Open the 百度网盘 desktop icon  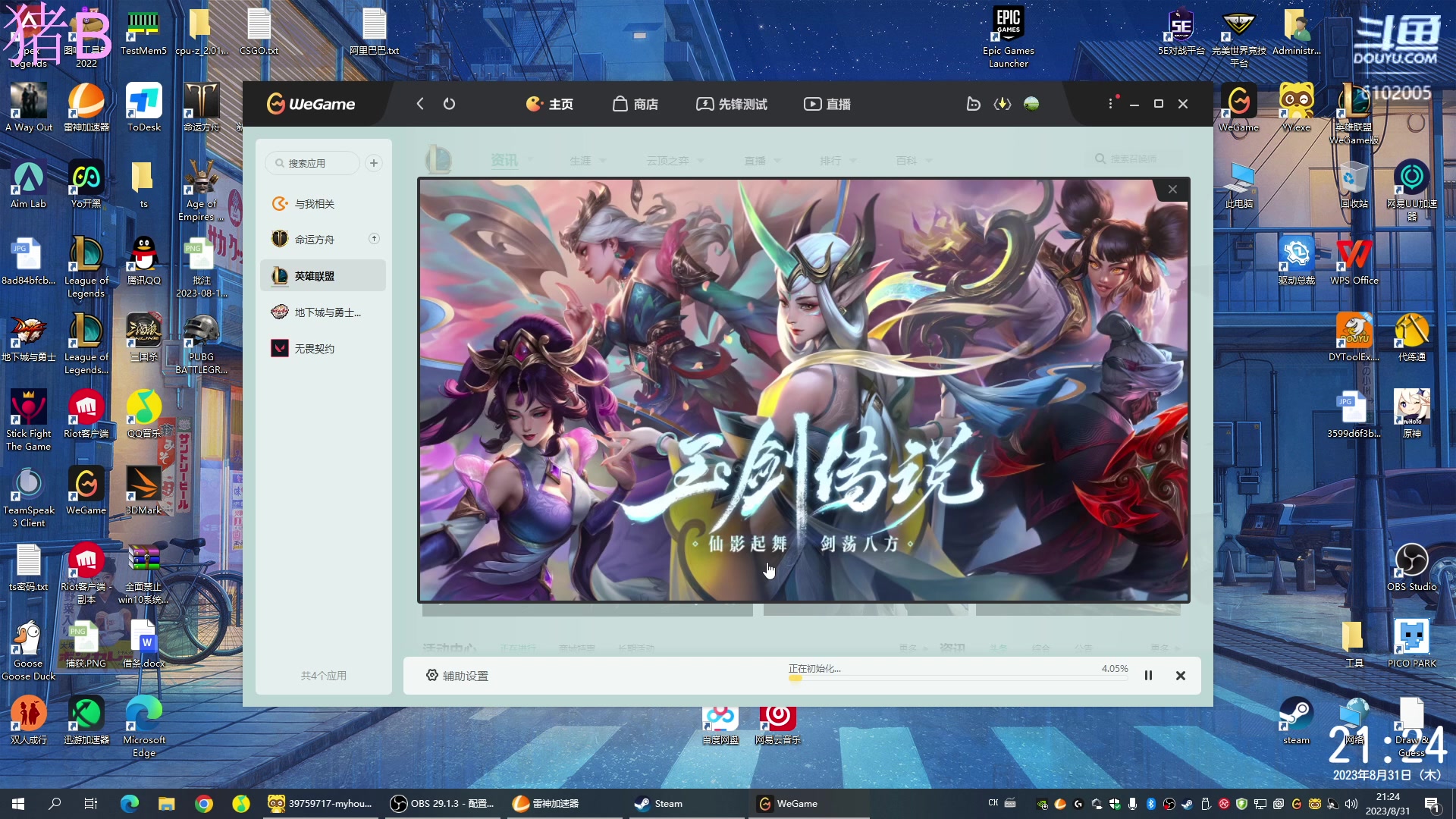[x=720, y=726]
